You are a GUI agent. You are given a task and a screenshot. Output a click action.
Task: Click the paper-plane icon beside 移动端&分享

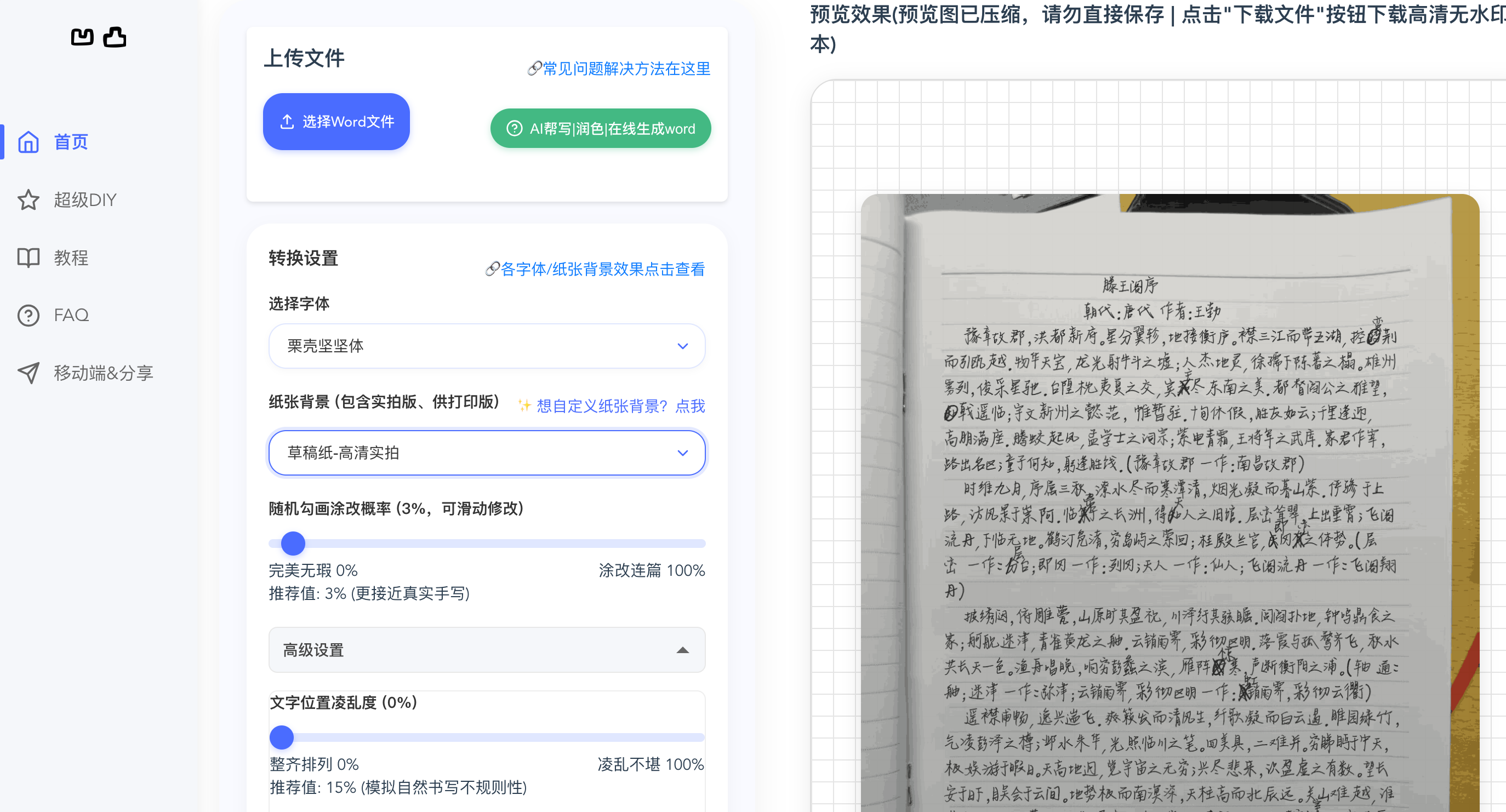point(28,373)
